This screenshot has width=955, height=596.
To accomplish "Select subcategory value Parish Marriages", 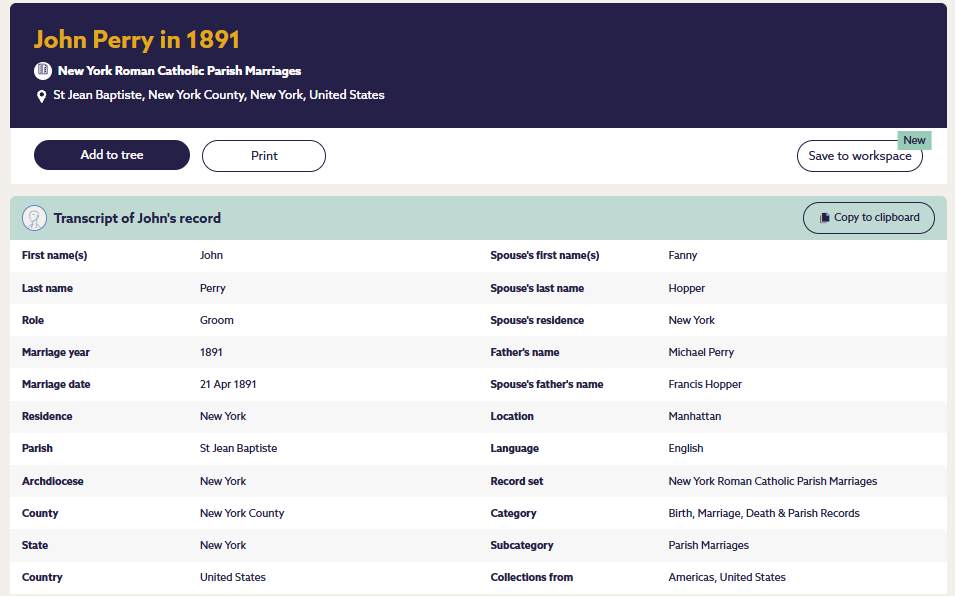I will click(x=708, y=545).
